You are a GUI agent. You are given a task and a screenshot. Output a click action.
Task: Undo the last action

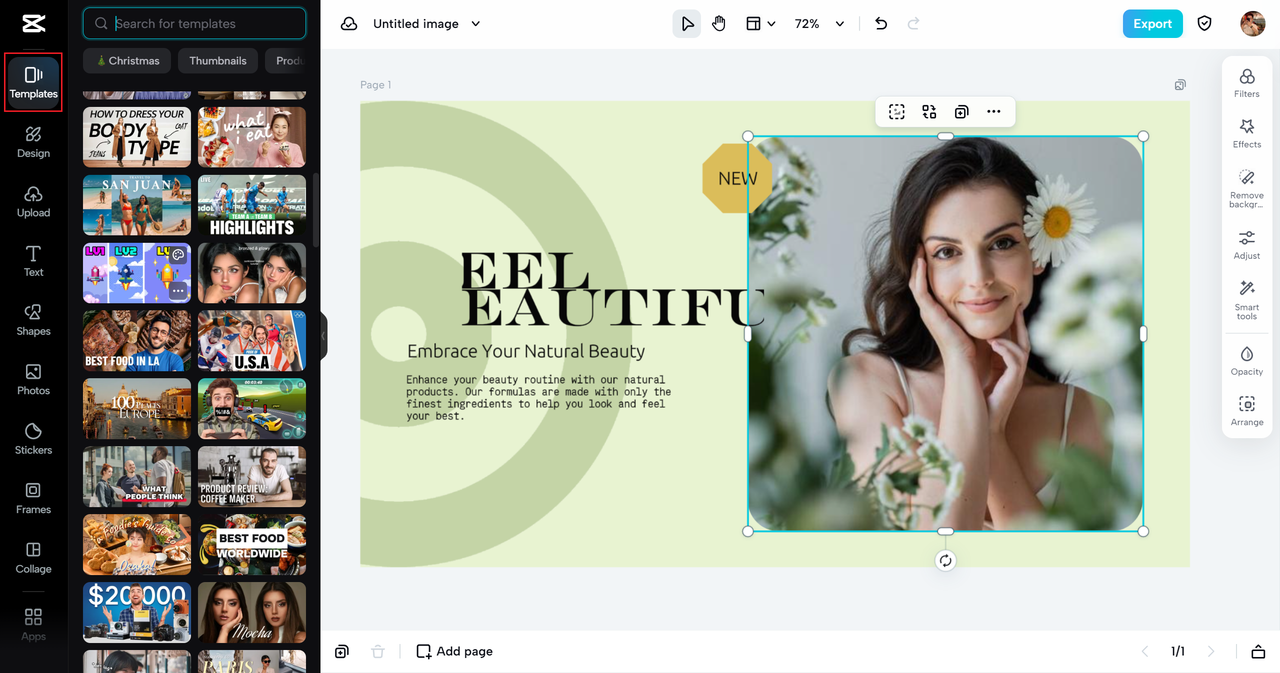[x=881, y=24]
